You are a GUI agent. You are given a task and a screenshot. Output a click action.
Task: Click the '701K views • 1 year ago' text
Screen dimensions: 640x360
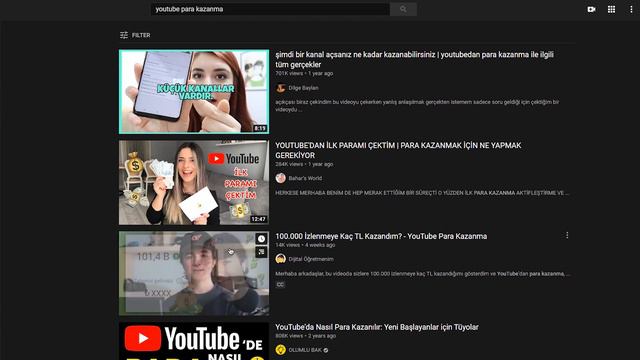[304, 73]
